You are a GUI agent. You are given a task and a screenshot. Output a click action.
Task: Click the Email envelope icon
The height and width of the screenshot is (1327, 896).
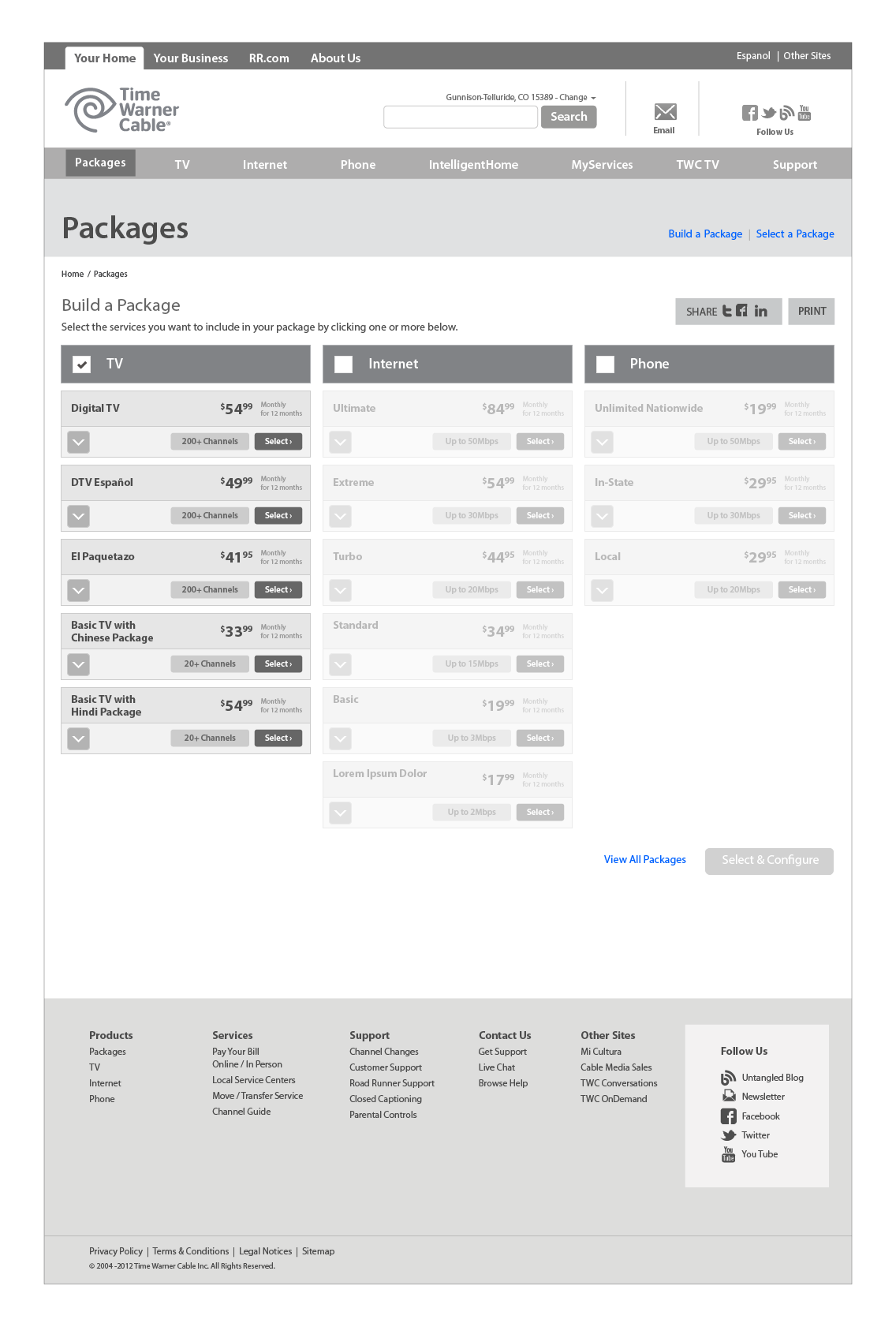click(665, 112)
